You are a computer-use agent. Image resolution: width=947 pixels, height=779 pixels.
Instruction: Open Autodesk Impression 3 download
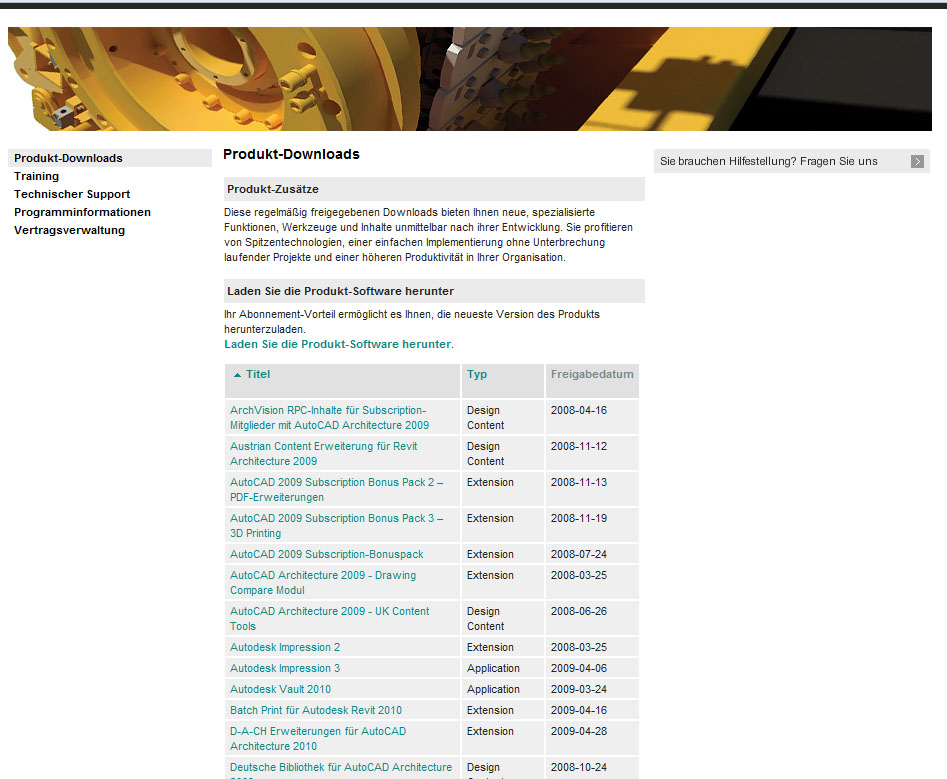point(284,668)
